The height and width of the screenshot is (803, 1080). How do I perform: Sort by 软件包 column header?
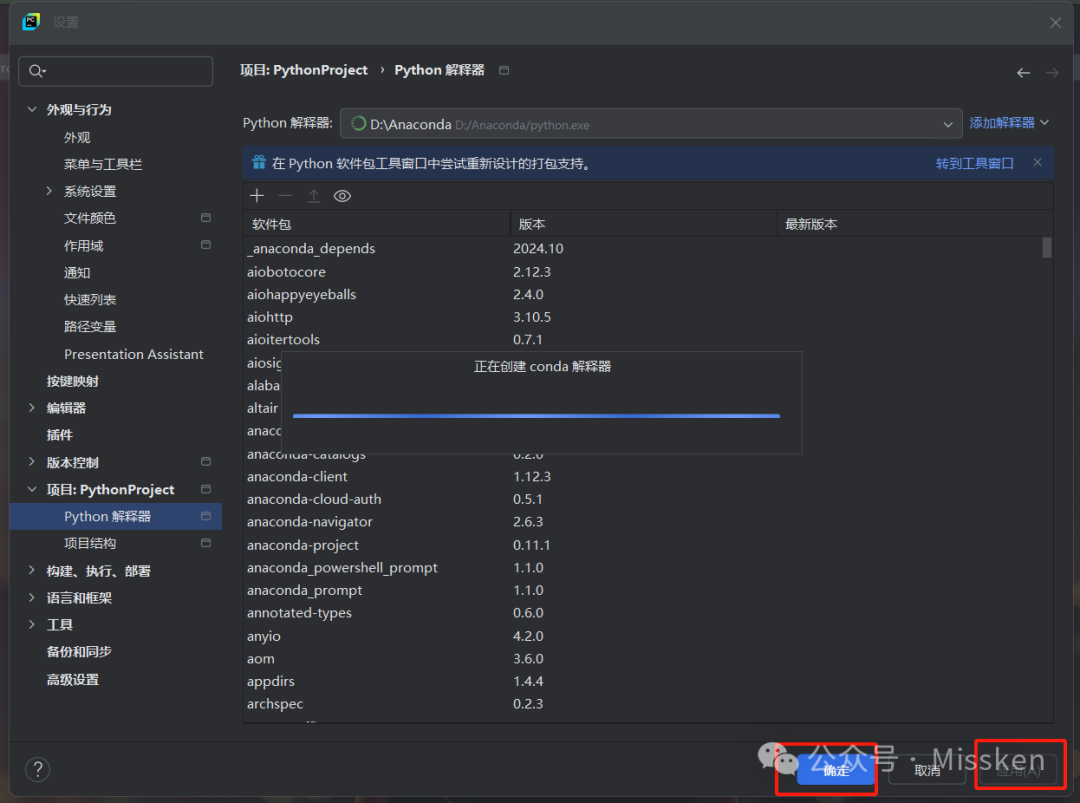[x=377, y=224]
